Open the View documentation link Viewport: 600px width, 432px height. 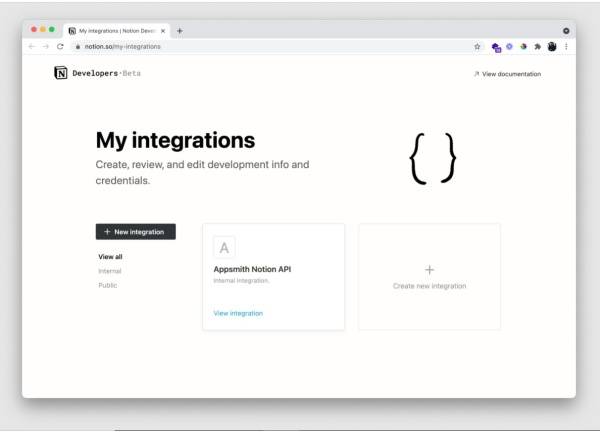point(507,74)
